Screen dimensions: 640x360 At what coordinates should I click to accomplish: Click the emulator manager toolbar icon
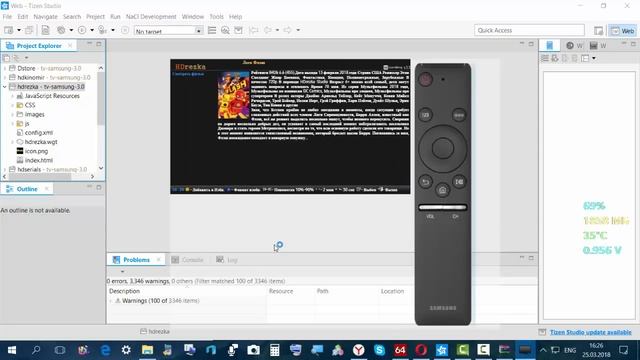[225, 30]
